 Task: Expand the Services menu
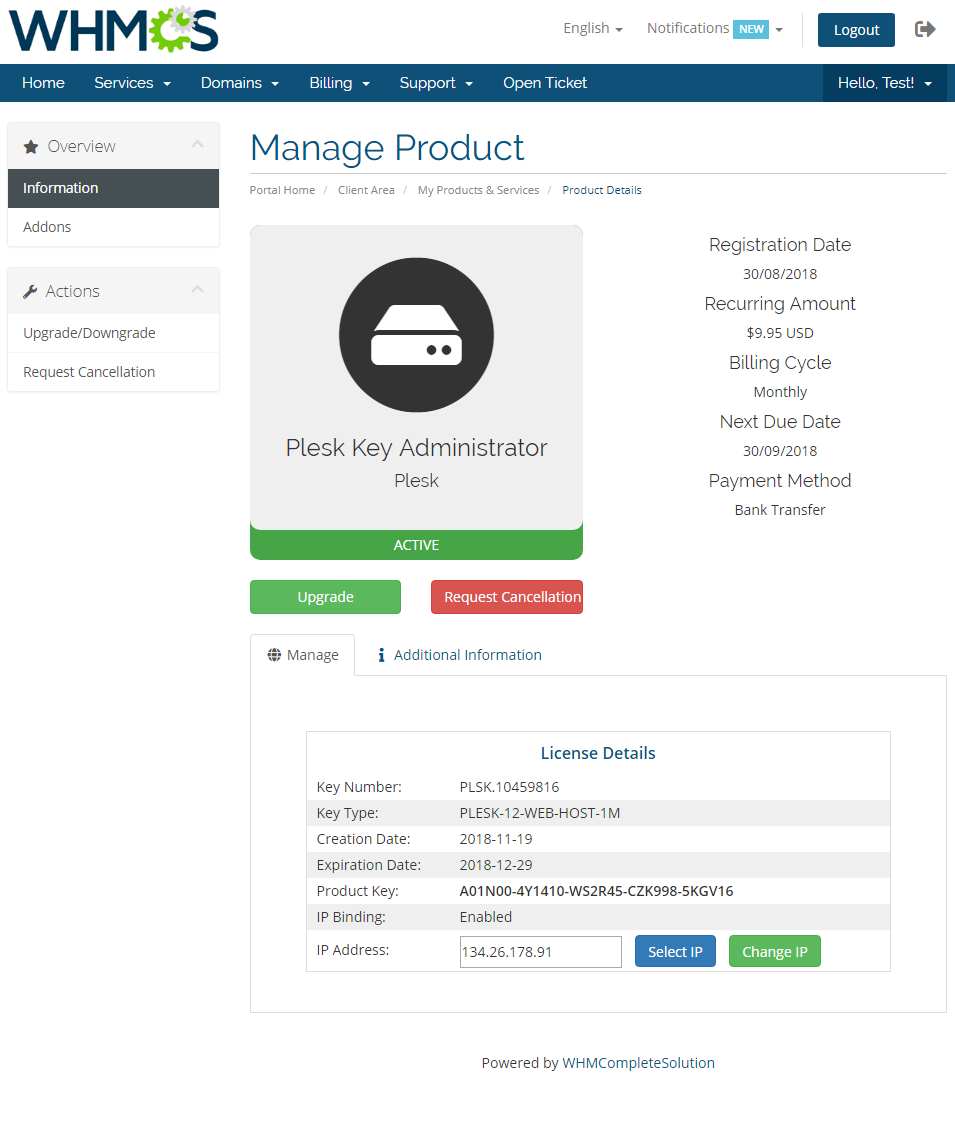132,83
